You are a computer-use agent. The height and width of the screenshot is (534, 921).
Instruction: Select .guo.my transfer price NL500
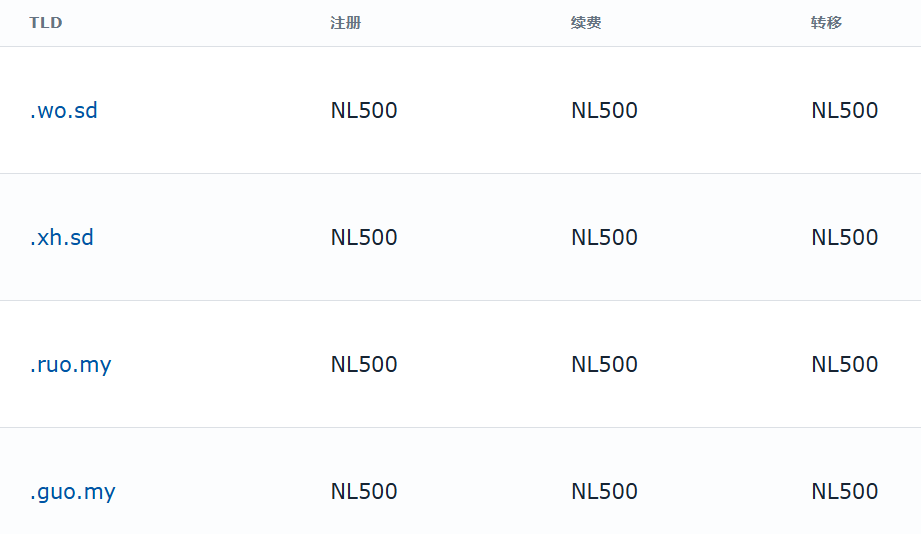845,491
